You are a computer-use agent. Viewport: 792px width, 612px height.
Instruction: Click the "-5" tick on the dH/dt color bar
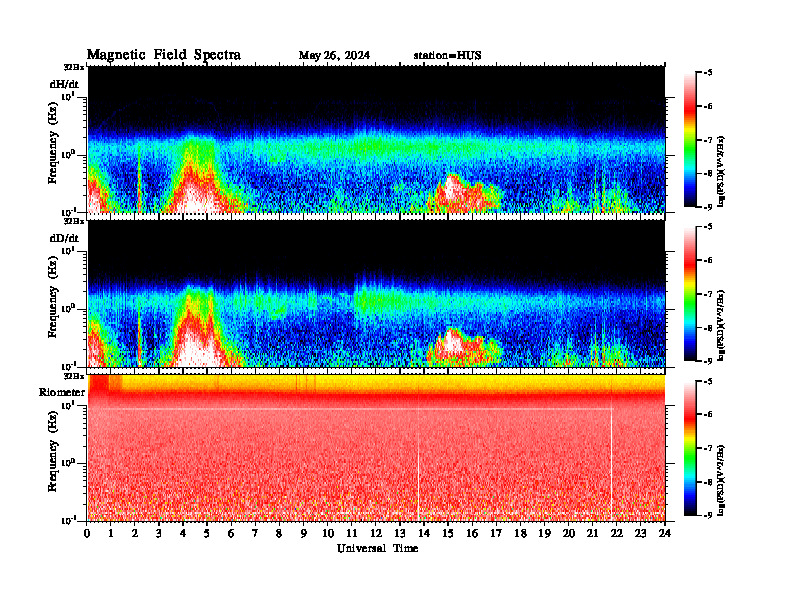coord(708,73)
